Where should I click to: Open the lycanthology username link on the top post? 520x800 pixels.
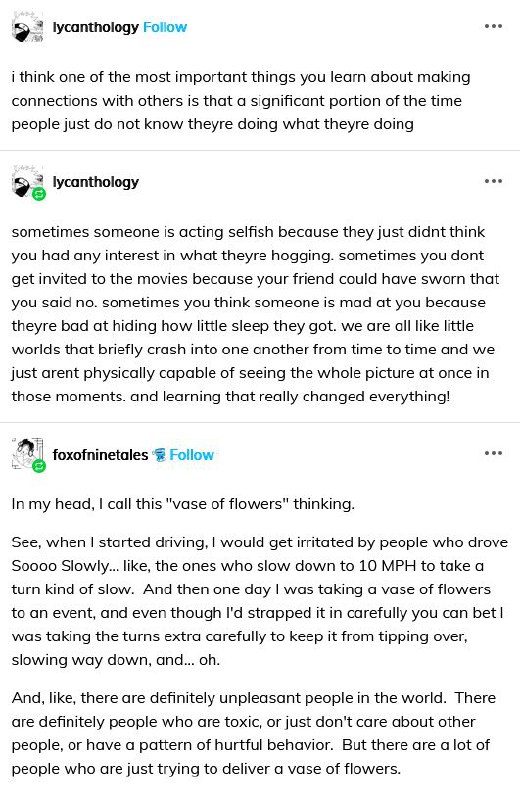pyautogui.click(x=96, y=27)
